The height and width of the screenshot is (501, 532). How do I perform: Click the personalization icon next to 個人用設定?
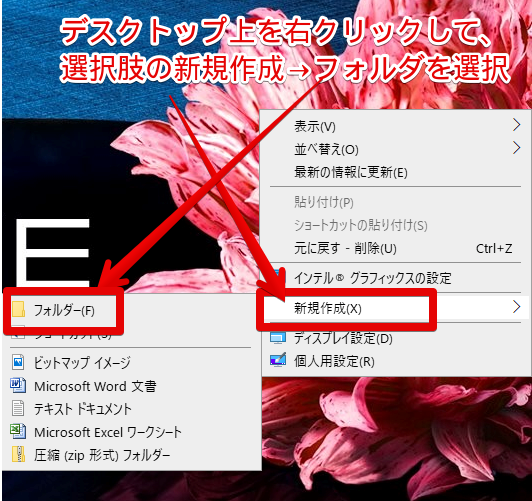coord(278,360)
